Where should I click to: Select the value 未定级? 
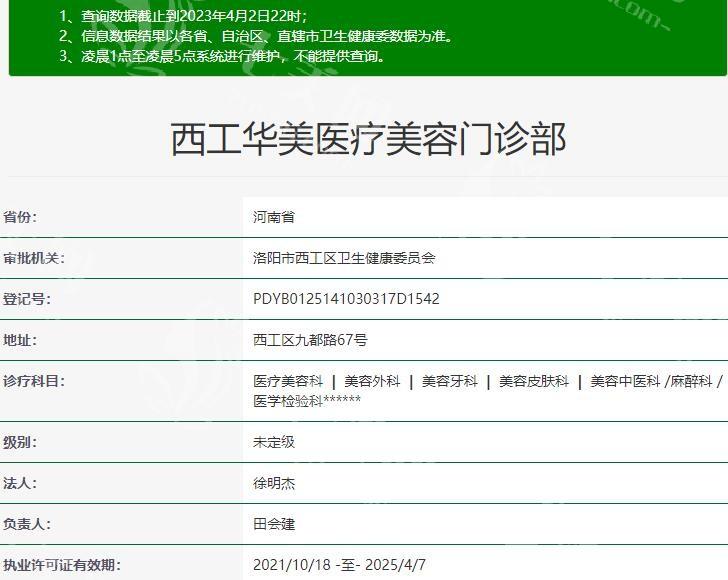point(274,442)
